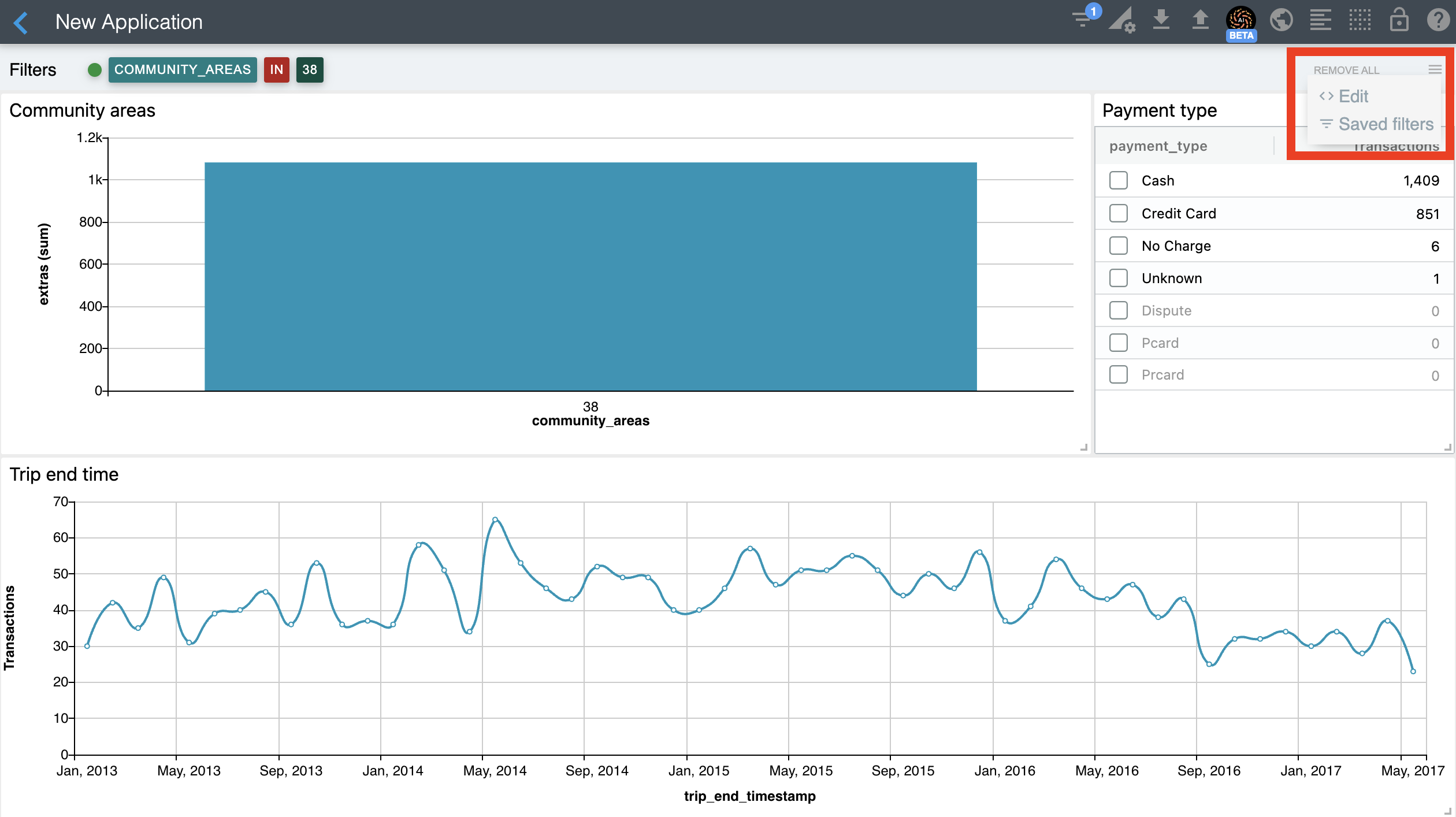The image size is (1456, 817).
Task: Select Edit from the filter menu
Action: click(x=1353, y=96)
